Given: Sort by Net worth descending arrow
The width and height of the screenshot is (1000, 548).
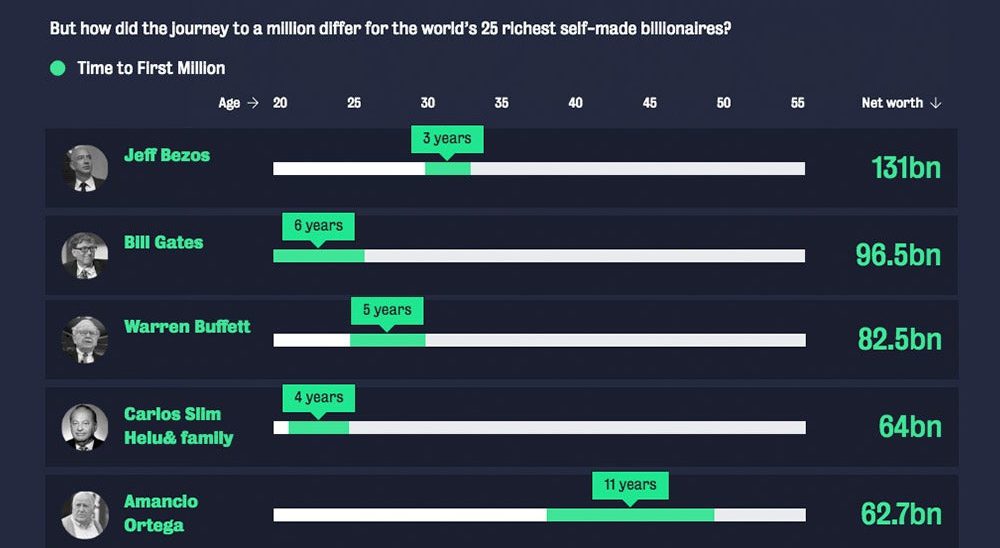Looking at the screenshot, I should [x=936, y=103].
